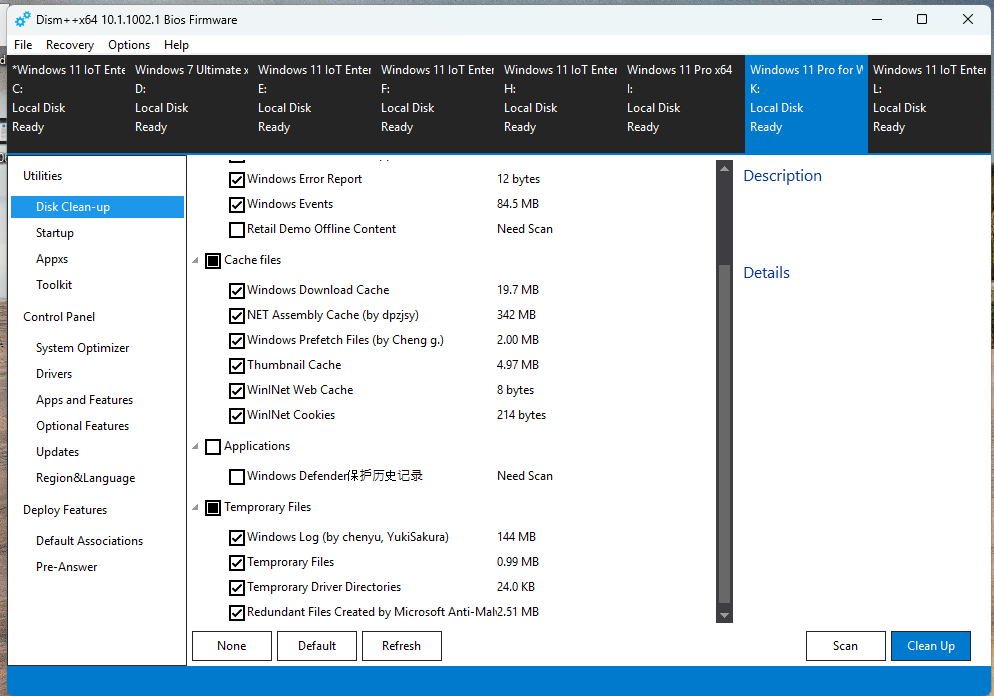Click the 144 MB size value
The height and width of the screenshot is (696, 994).
[516, 537]
